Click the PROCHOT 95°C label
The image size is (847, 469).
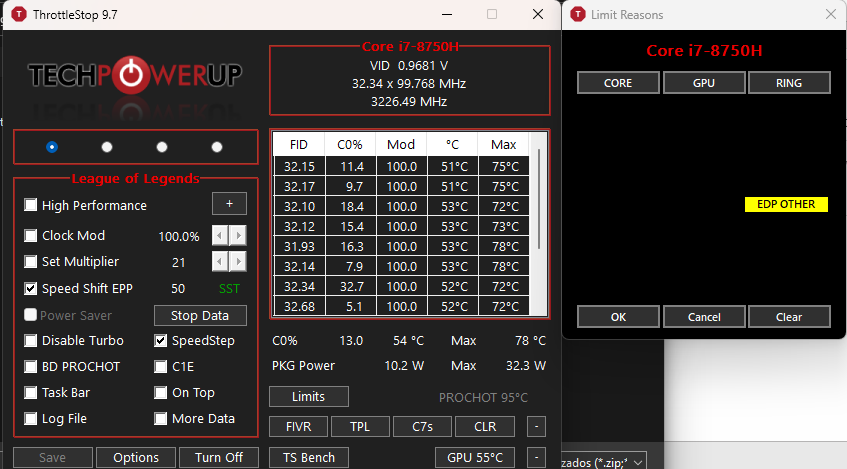click(x=483, y=398)
